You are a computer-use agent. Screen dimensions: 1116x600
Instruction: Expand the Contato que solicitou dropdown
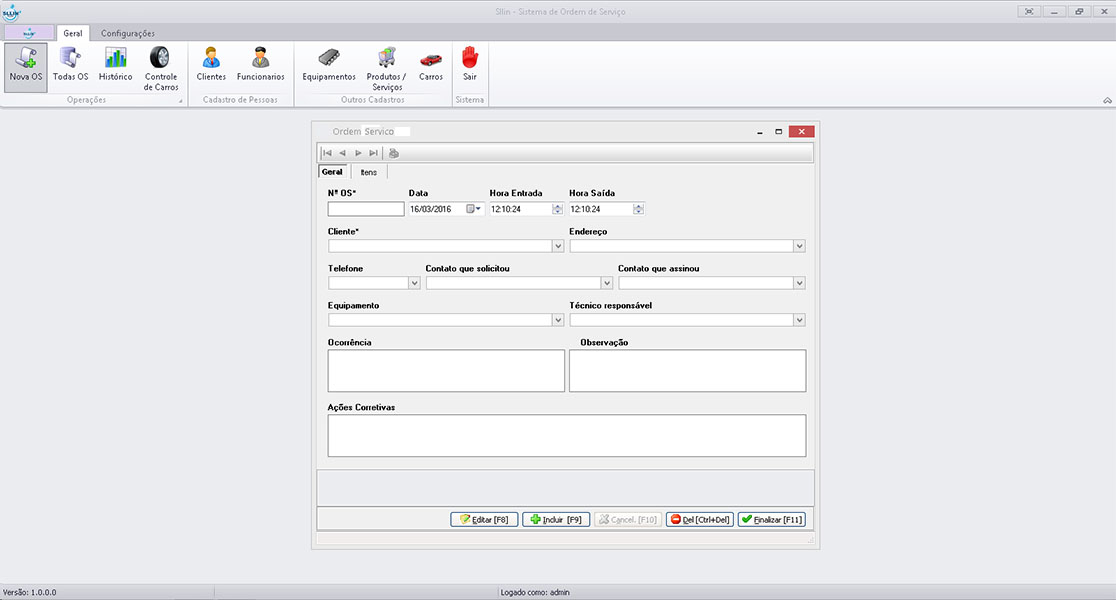(606, 283)
